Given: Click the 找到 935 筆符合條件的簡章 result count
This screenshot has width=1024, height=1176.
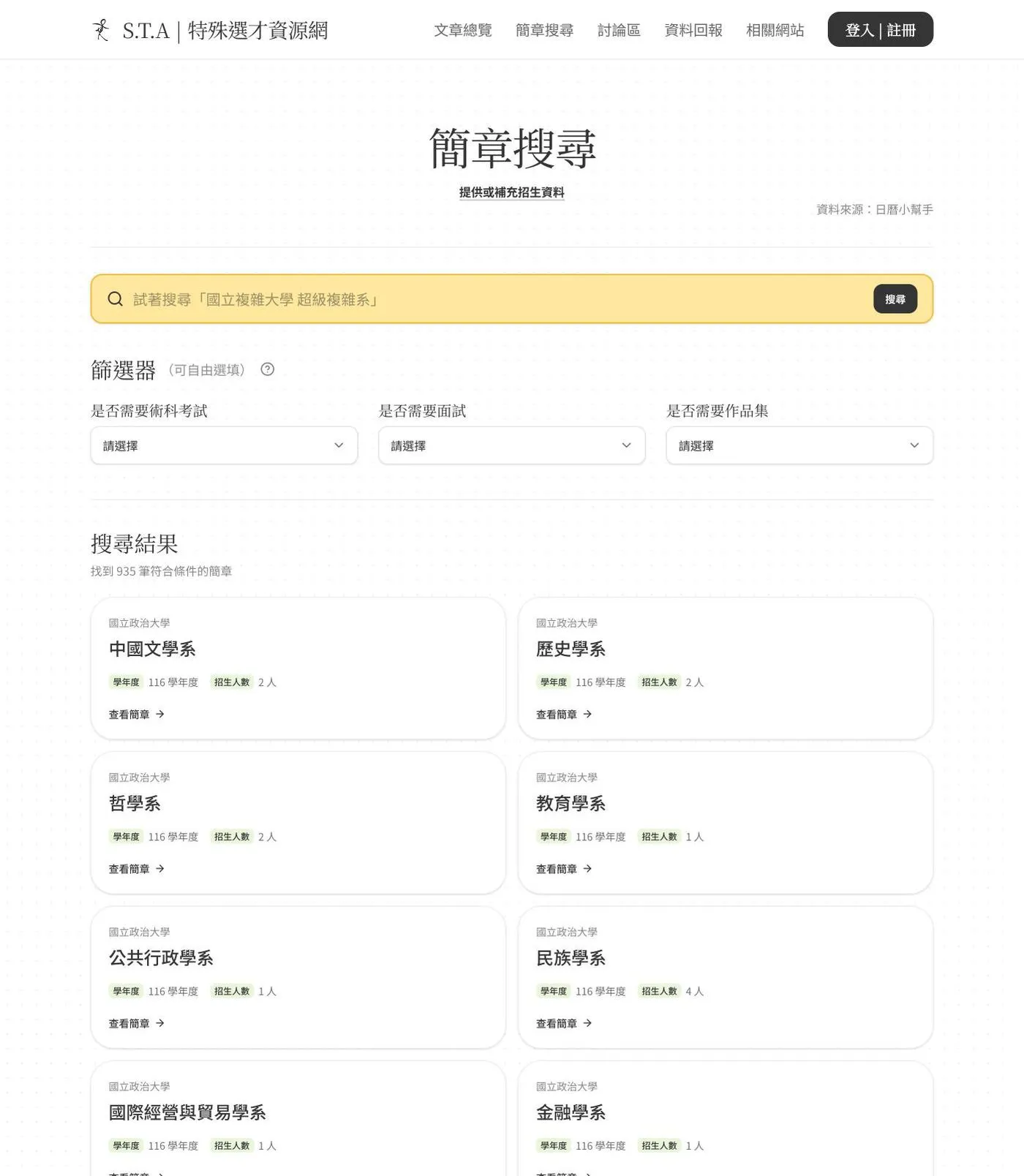Looking at the screenshot, I should point(161,571).
